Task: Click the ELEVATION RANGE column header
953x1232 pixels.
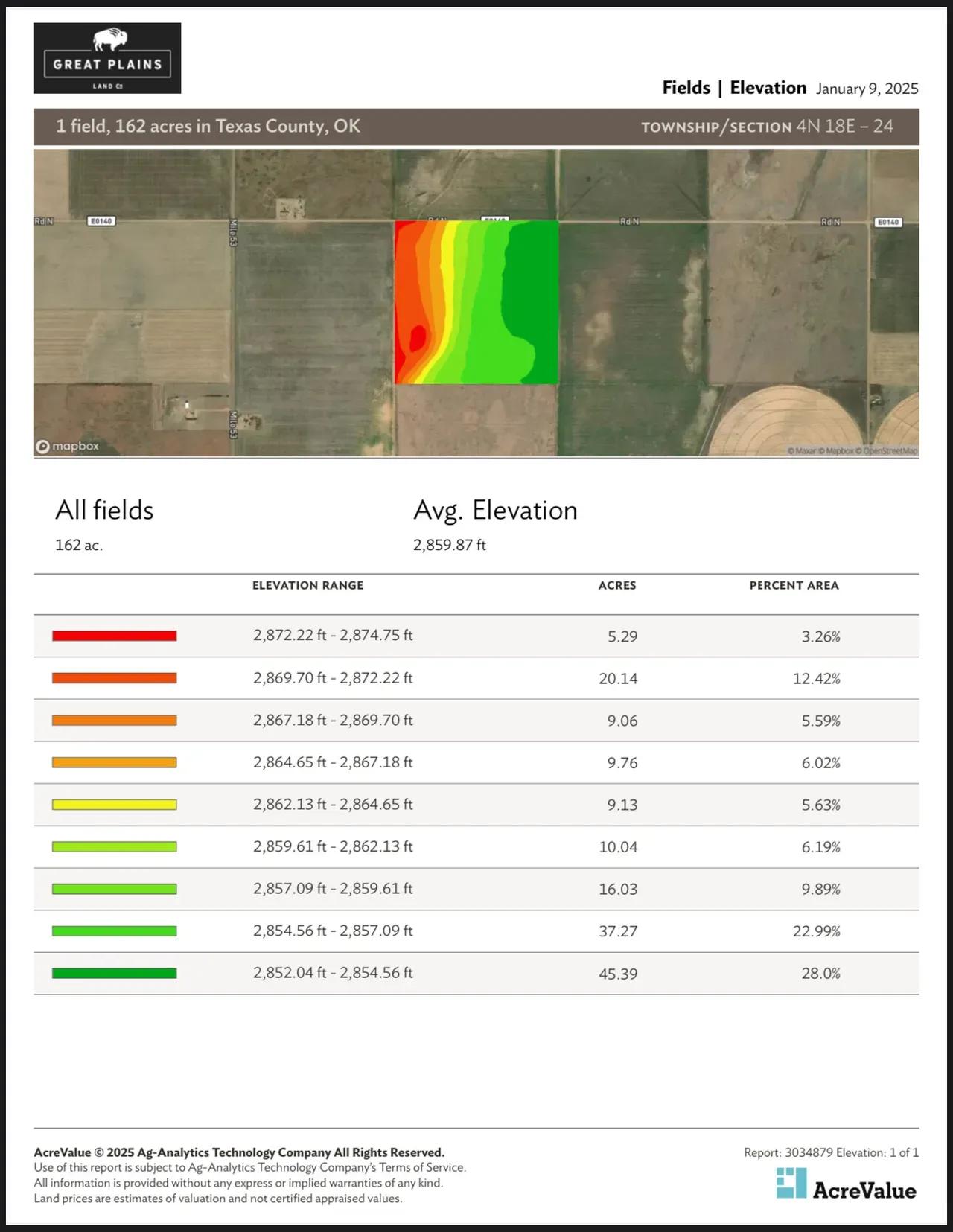Action: [307, 585]
